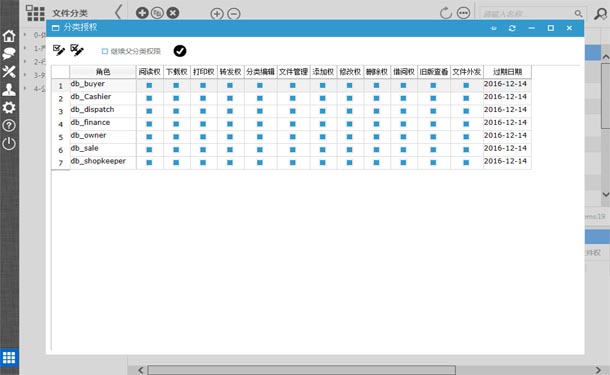Click the help question mark icon
Viewport: 610px width, 375px height.
pos(9,125)
